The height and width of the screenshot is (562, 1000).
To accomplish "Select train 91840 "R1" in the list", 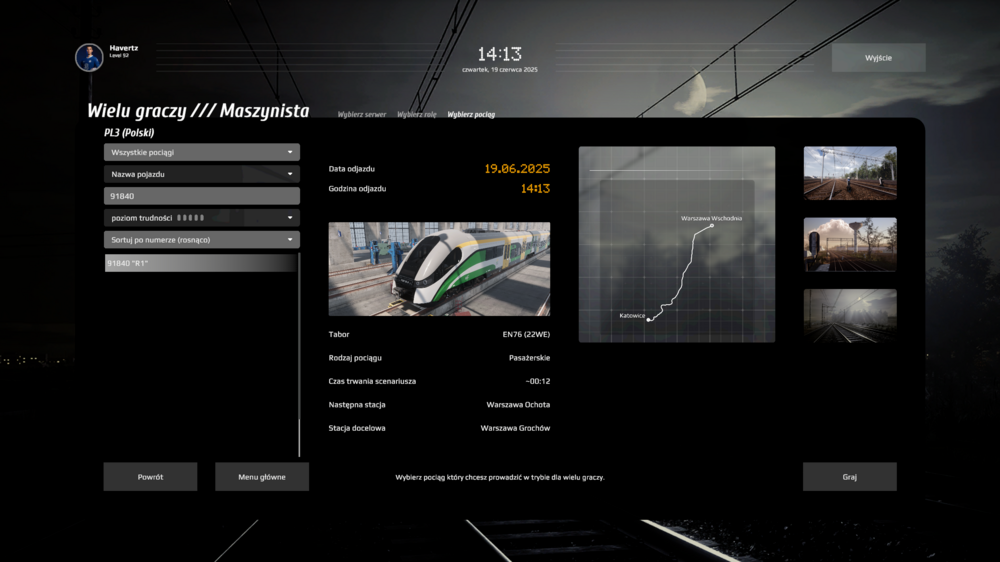I will [x=201, y=263].
